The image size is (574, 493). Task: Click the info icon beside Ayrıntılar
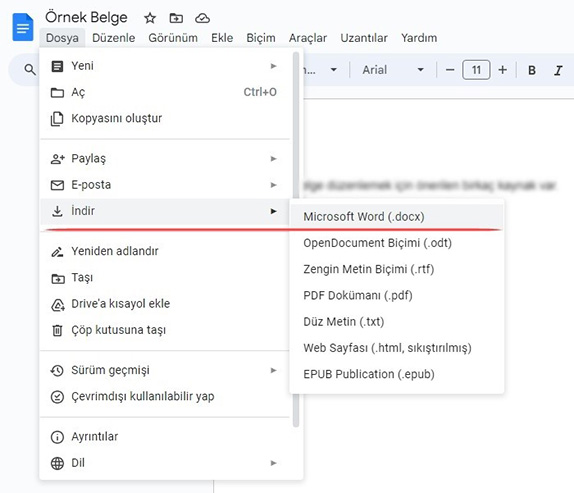[x=57, y=437]
